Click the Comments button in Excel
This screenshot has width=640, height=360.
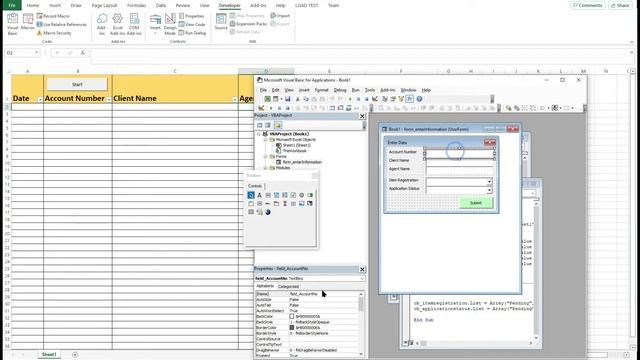point(588,5)
